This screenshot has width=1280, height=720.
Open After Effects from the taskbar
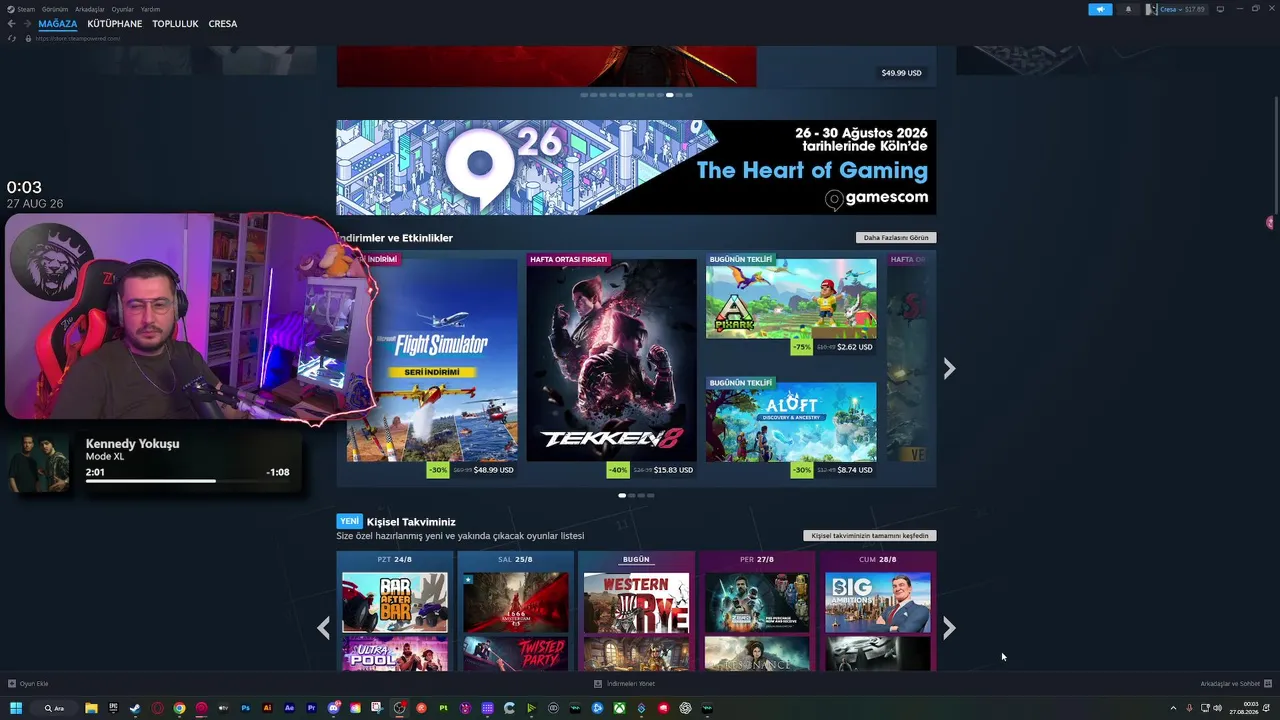[289, 708]
